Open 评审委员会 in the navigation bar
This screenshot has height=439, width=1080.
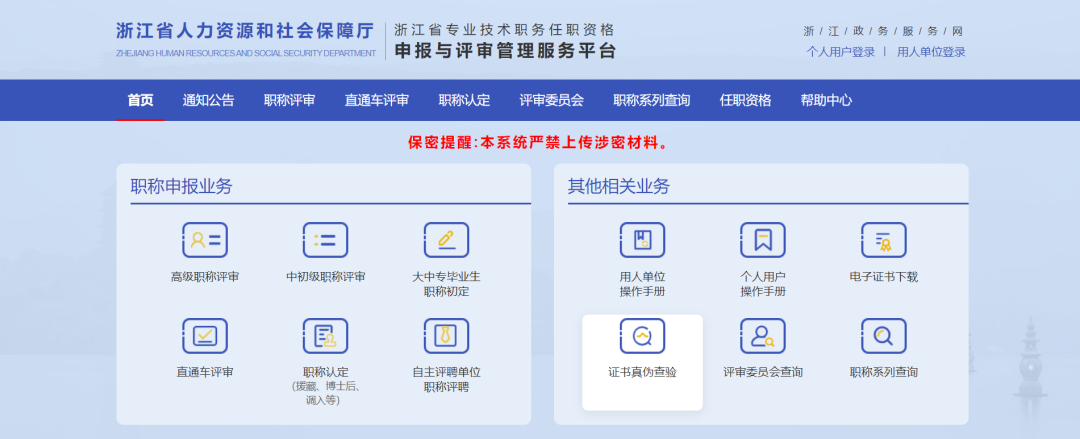(552, 100)
